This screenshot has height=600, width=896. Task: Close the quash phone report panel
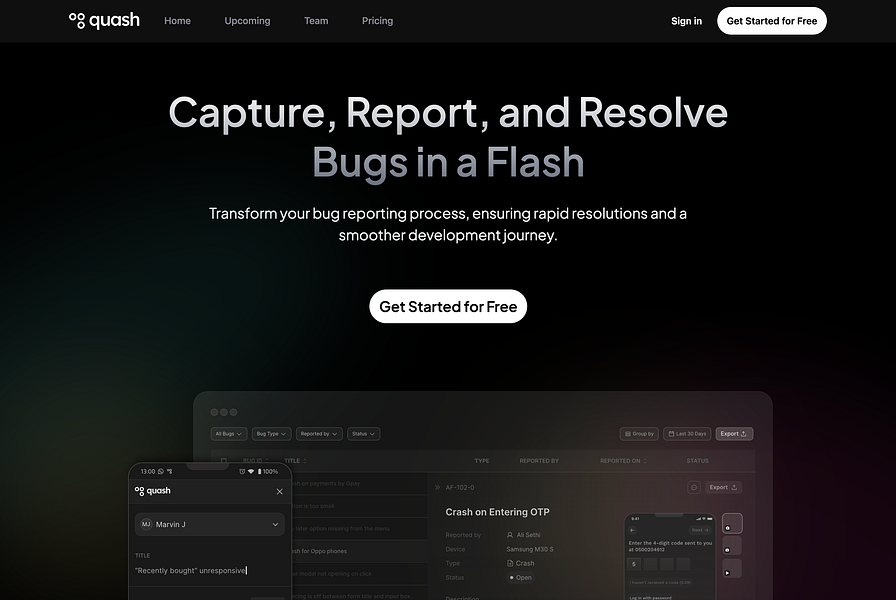click(x=279, y=491)
